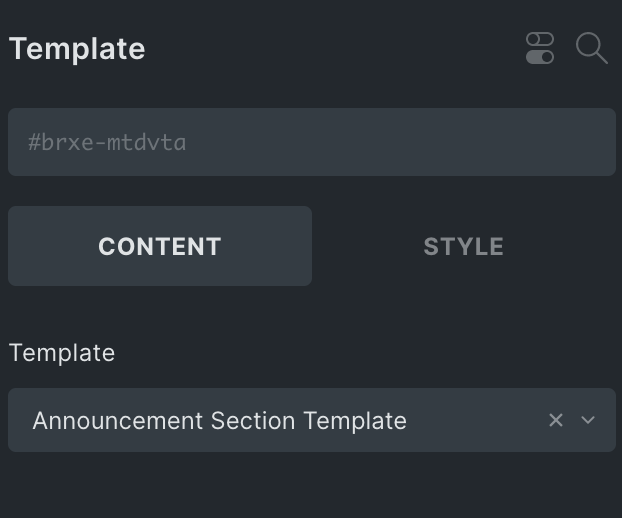Select the CONTENT tab

pyautogui.click(x=160, y=246)
